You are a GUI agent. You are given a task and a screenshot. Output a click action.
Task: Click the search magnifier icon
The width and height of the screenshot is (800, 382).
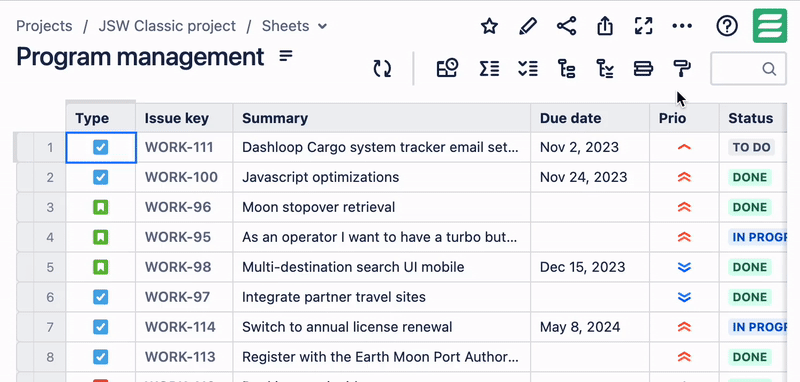point(769,69)
